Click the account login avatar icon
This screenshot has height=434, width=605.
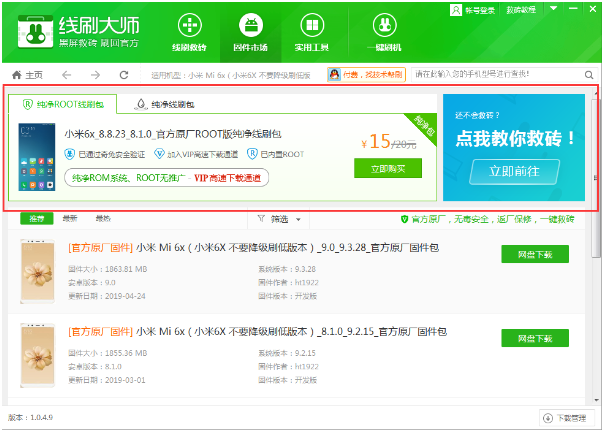click(x=456, y=10)
